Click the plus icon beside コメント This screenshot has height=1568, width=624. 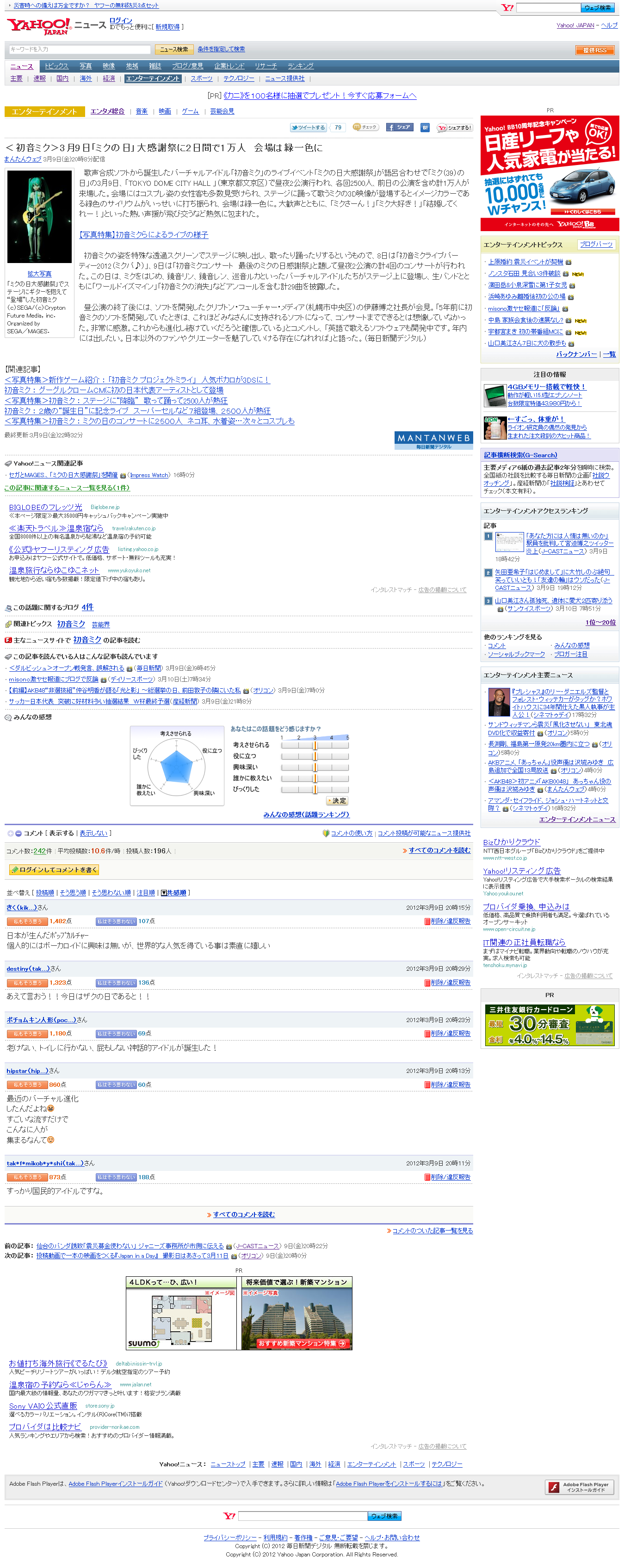(10, 833)
